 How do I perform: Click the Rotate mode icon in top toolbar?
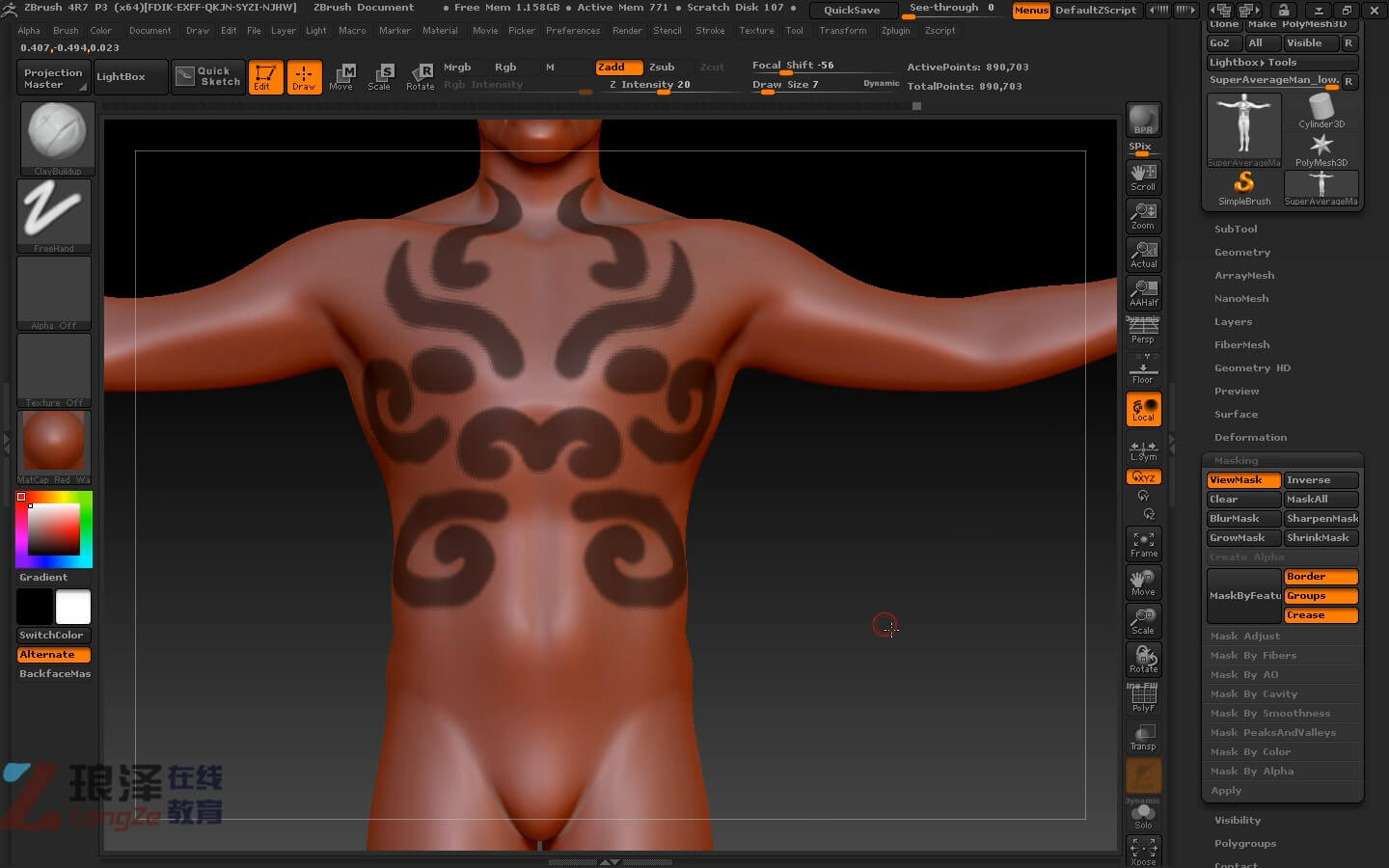[x=420, y=76]
